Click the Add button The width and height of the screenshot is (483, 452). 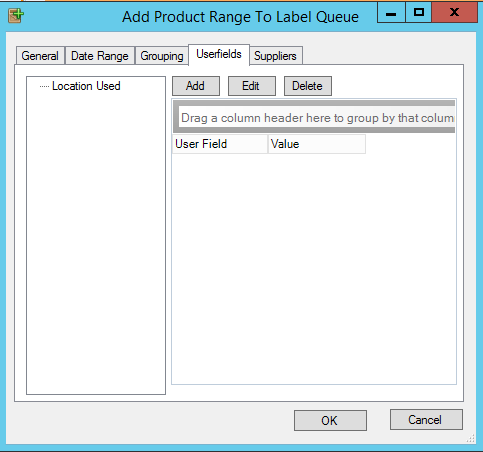[x=196, y=86]
